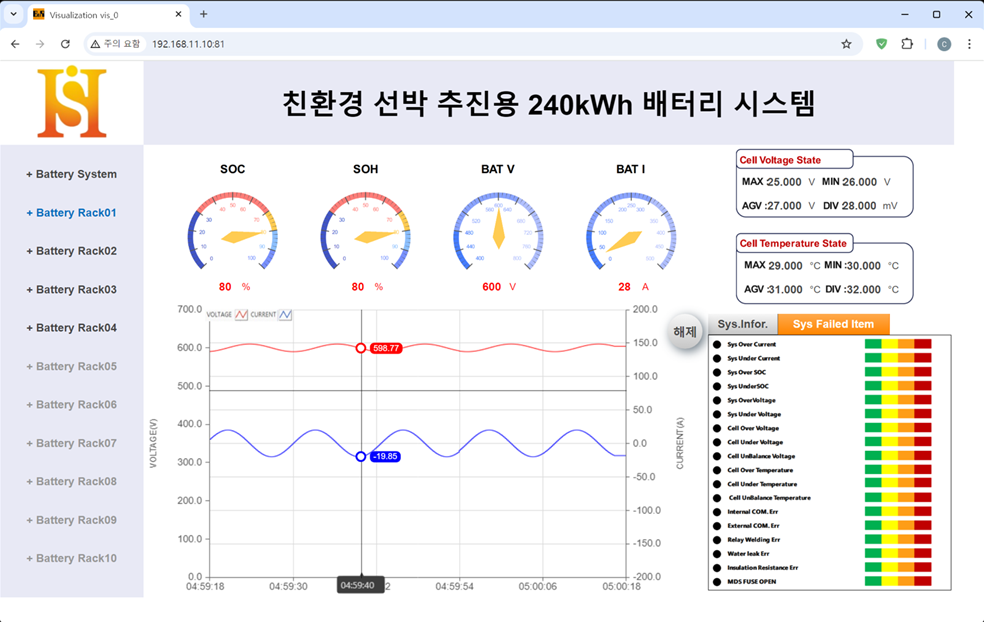Expand the Battery System sidebar item
The height and width of the screenshot is (622, 984).
point(71,174)
